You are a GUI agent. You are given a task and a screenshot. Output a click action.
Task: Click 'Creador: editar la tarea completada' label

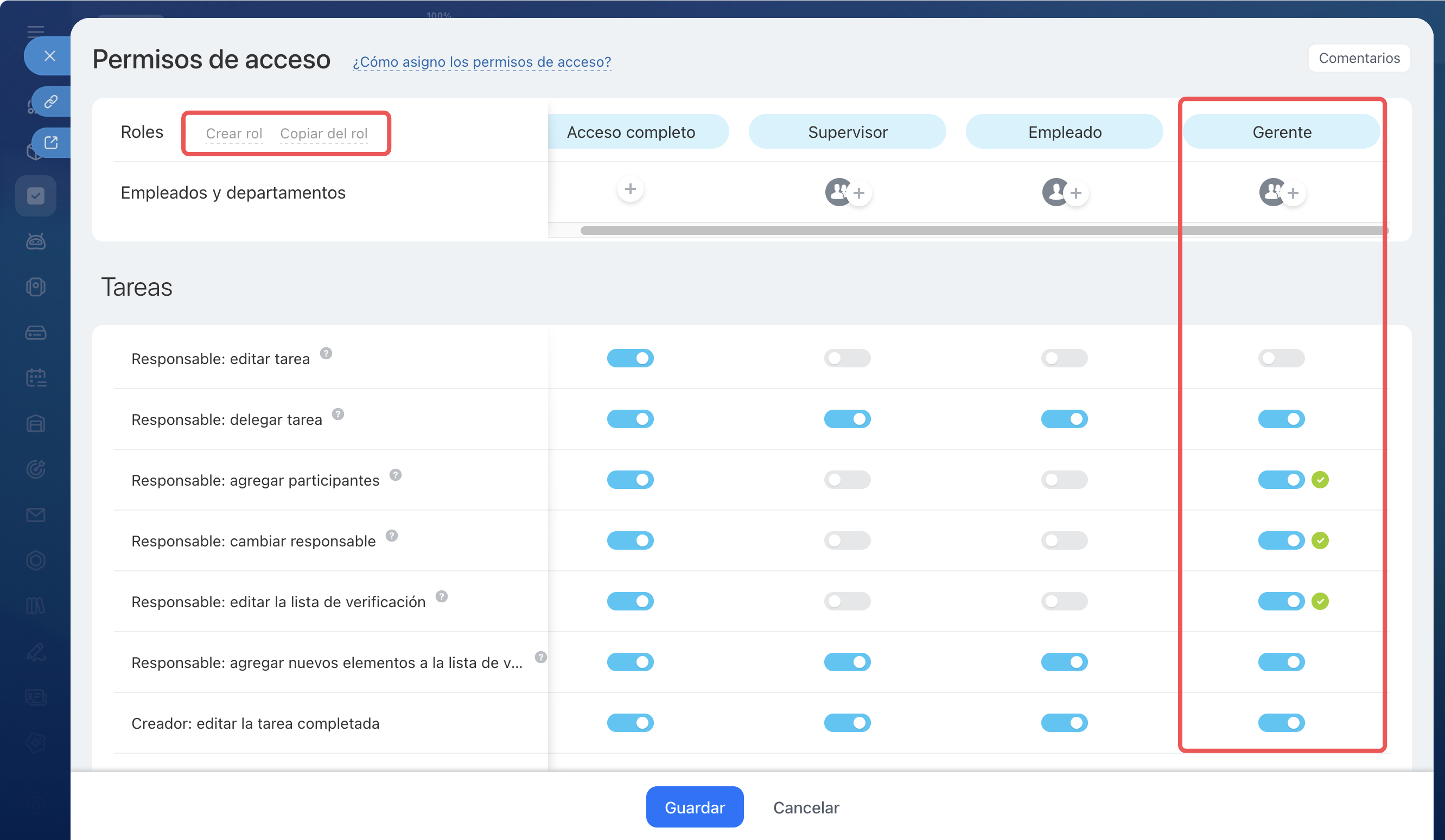[x=255, y=723]
